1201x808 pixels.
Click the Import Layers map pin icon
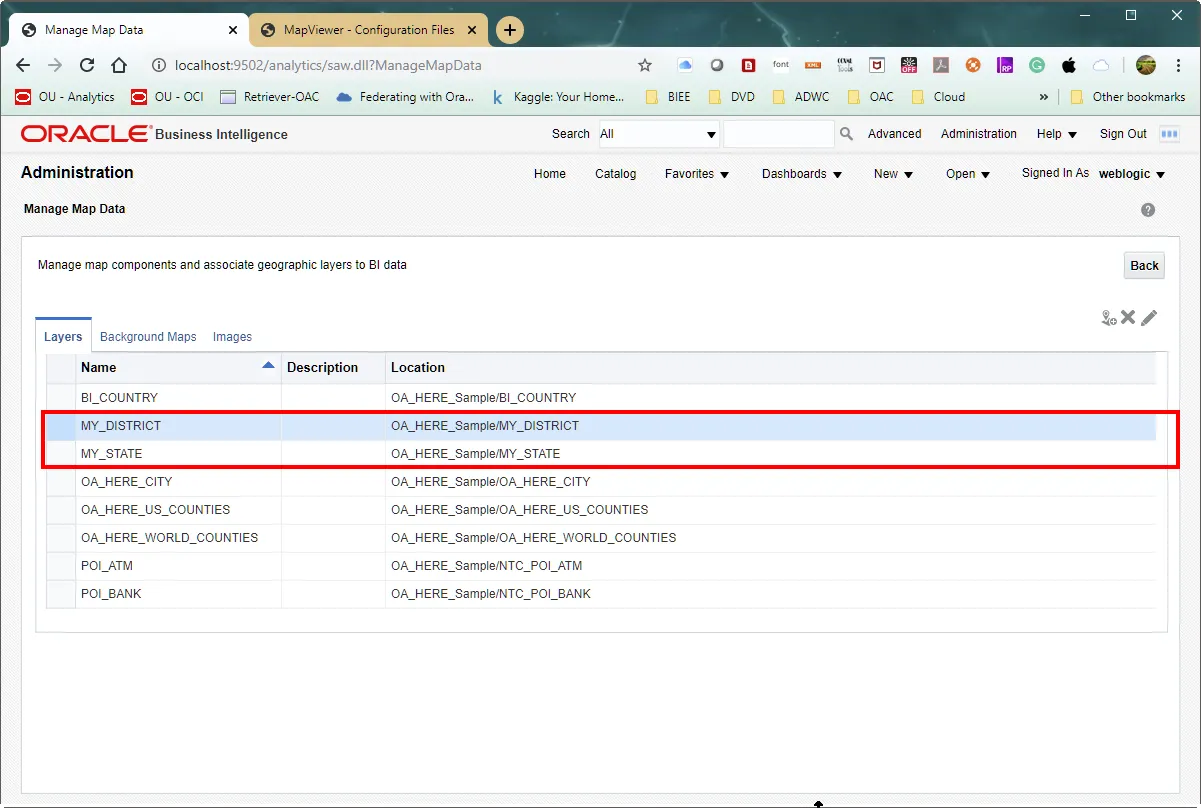click(1108, 318)
